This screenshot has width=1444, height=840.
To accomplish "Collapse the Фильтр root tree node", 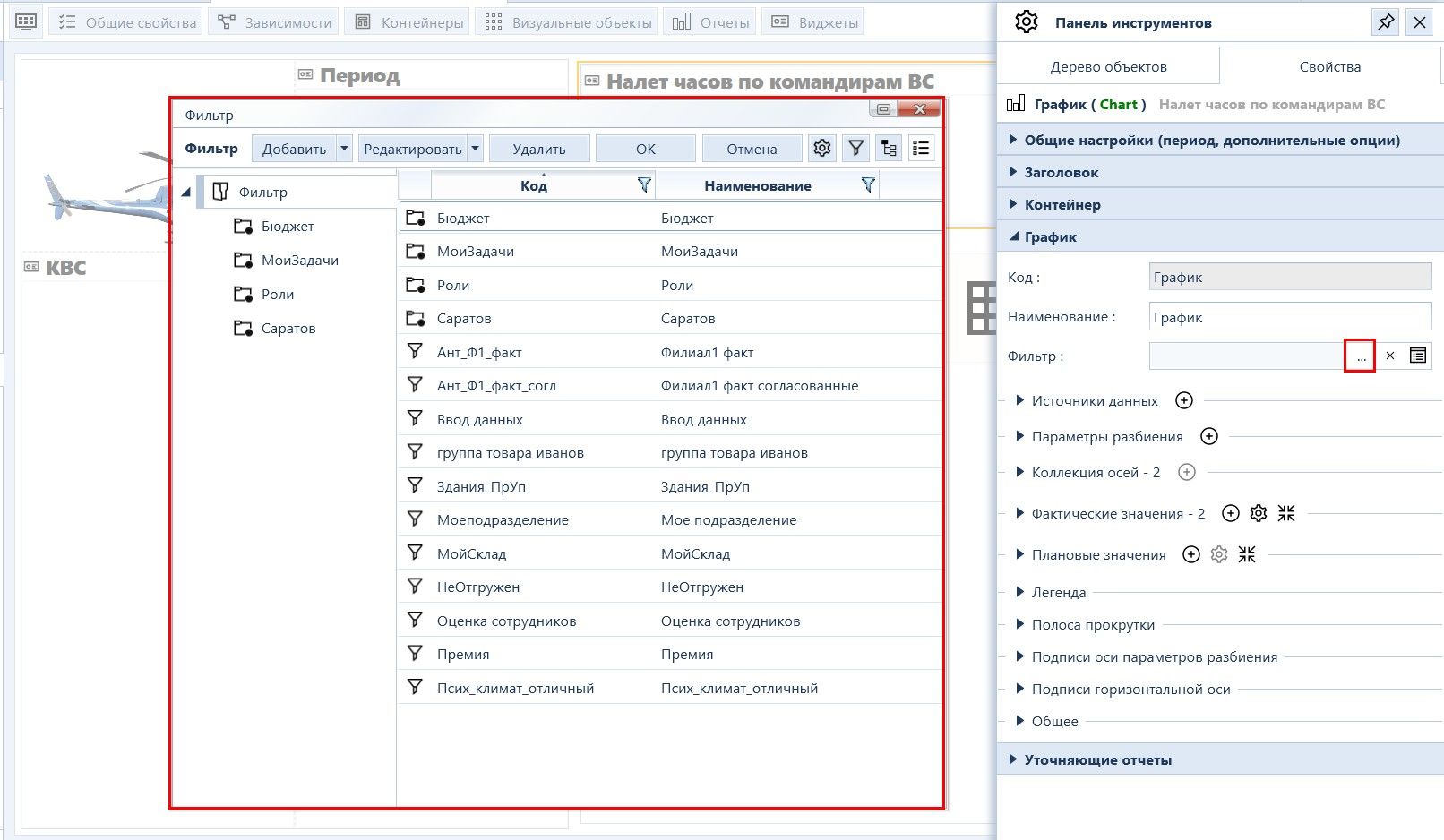I will pos(186,192).
